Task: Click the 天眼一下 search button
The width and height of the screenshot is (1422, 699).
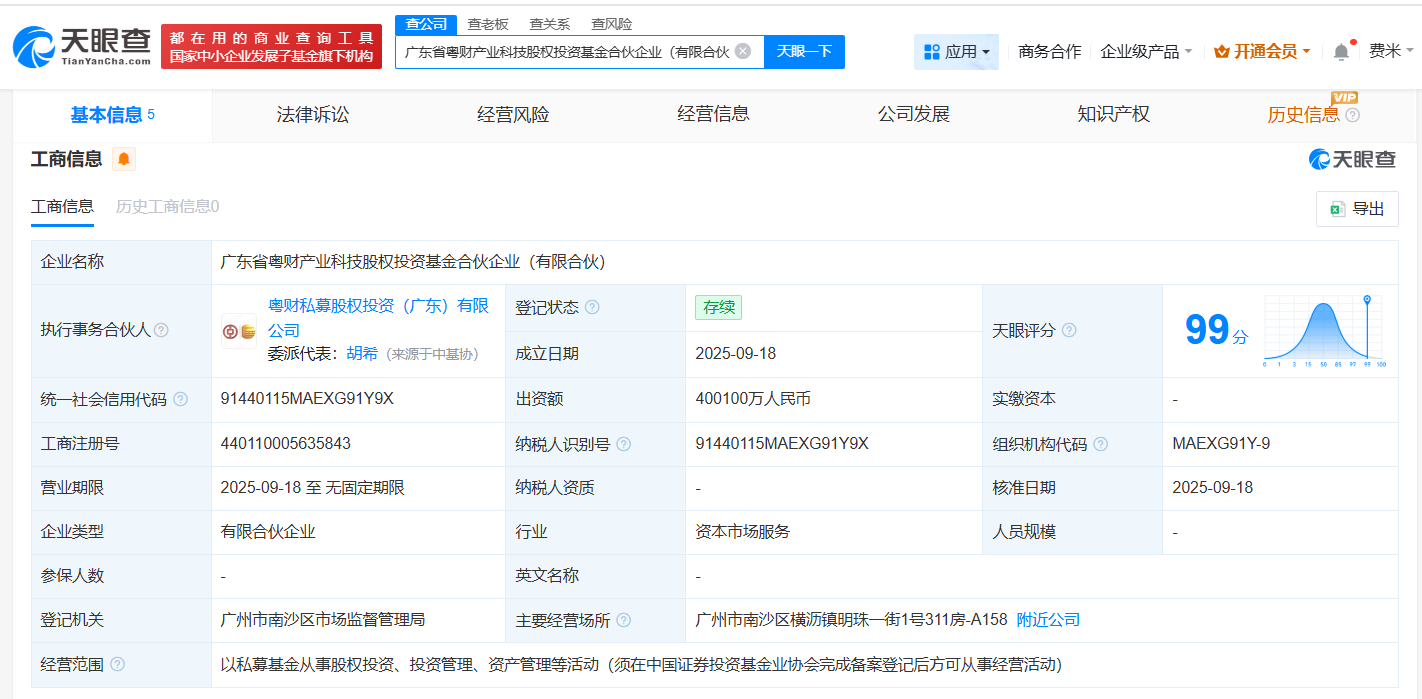Action: click(804, 52)
